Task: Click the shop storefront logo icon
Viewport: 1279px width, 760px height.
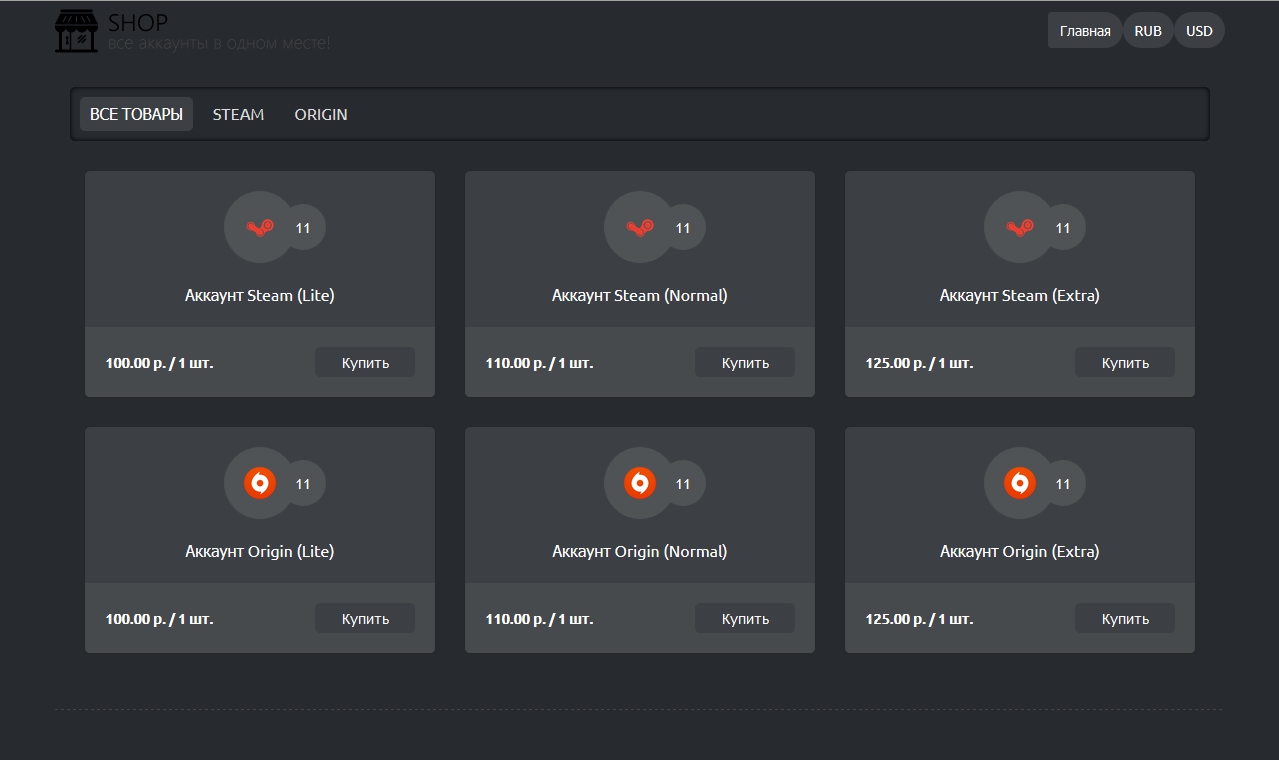Action: 76,31
